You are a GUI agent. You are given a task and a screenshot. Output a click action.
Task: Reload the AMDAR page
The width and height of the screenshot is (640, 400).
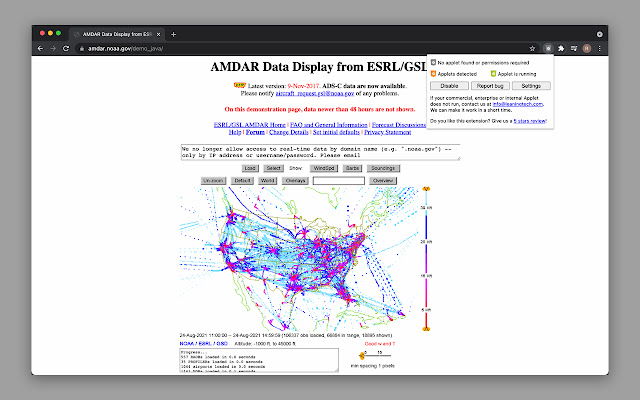click(x=66, y=48)
